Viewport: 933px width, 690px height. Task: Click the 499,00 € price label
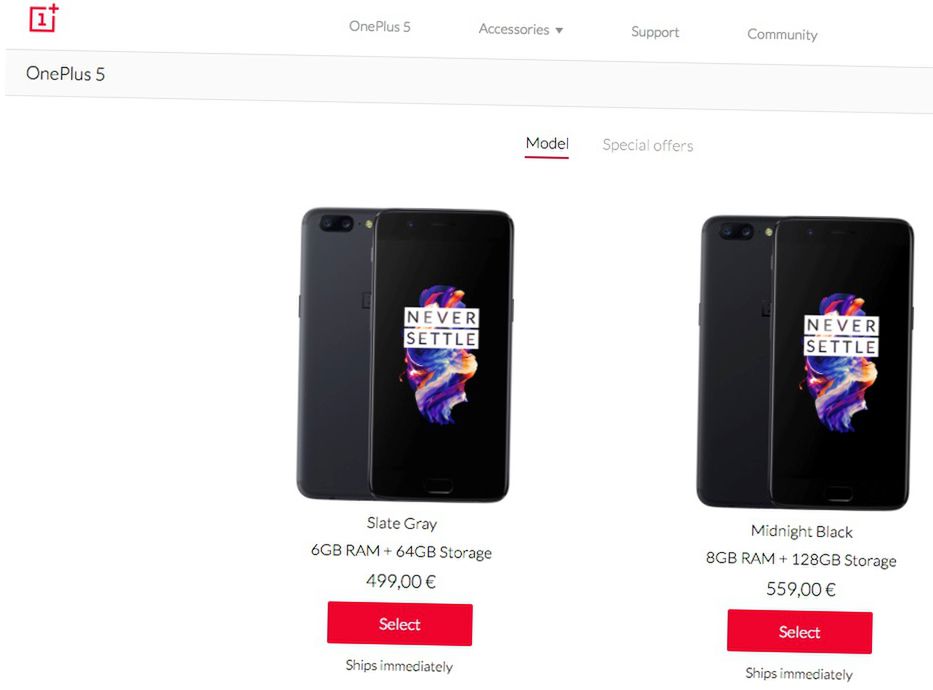[401, 581]
